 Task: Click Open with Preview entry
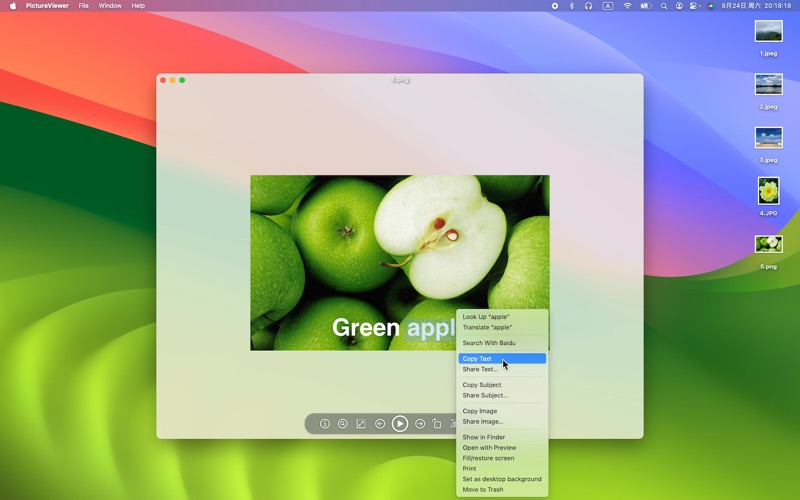[x=489, y=448]
